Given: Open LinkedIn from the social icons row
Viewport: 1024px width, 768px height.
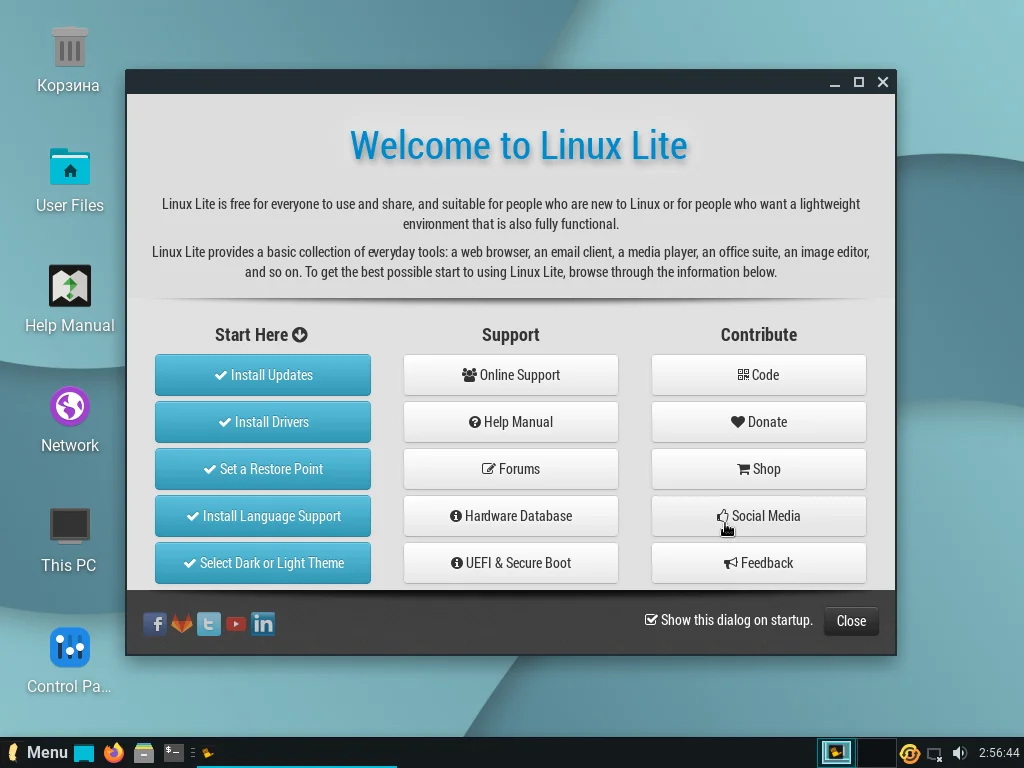Looking at the screenshot, I should (x=262, y=623).
